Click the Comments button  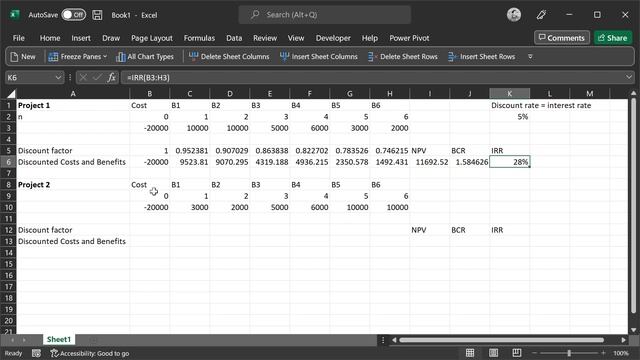pos(562,38)
